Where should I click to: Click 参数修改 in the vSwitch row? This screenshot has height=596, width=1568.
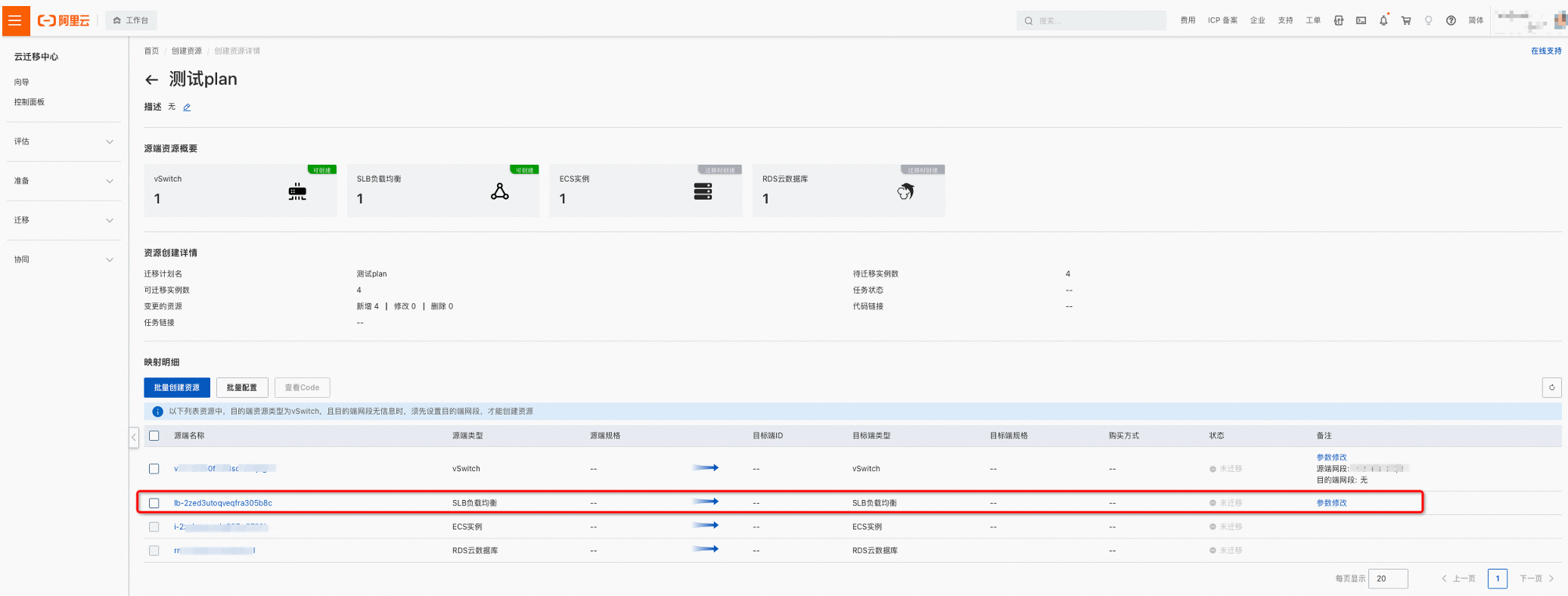pos(1331,458)
